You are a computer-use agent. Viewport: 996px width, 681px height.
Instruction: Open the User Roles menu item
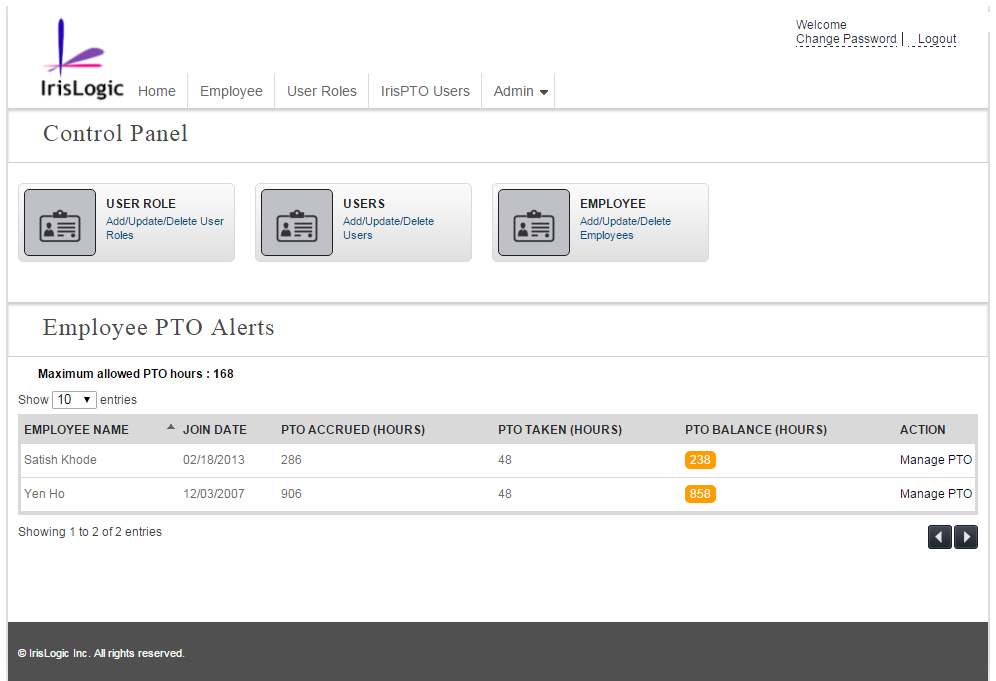click(x=322, y=91)
